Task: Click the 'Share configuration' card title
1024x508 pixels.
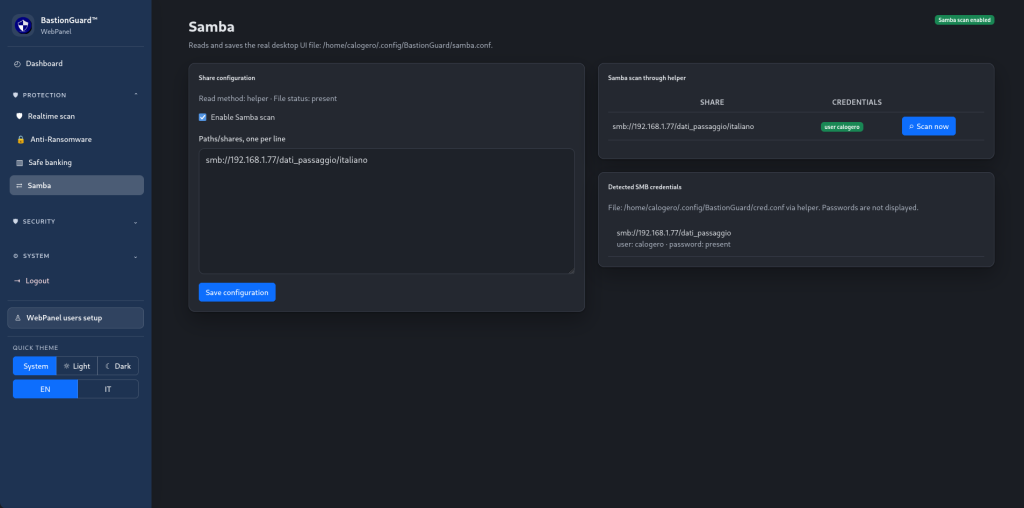Action: (x=227, y=78)
